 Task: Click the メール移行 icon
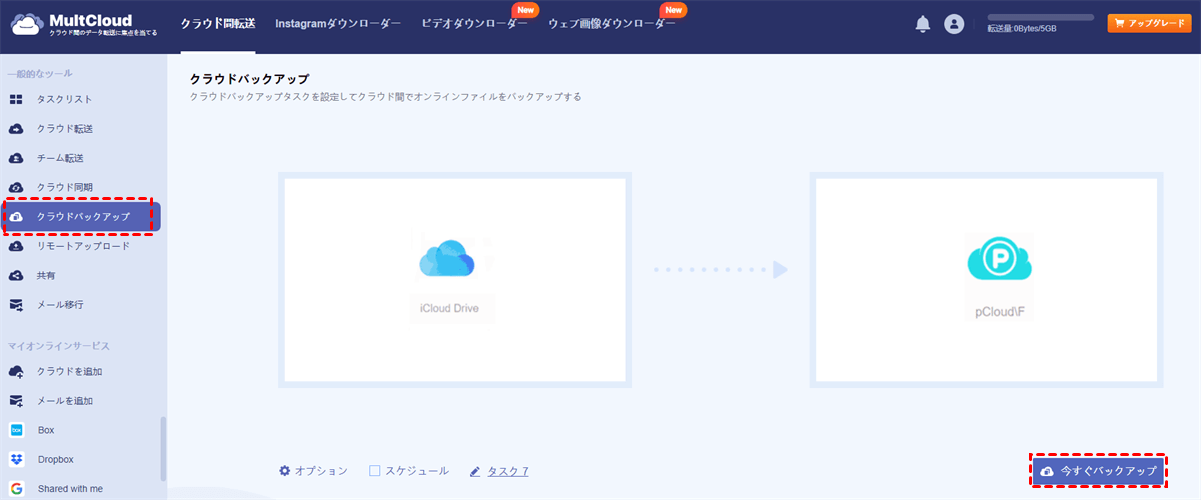pyautogui.click(x=16, y=304)
